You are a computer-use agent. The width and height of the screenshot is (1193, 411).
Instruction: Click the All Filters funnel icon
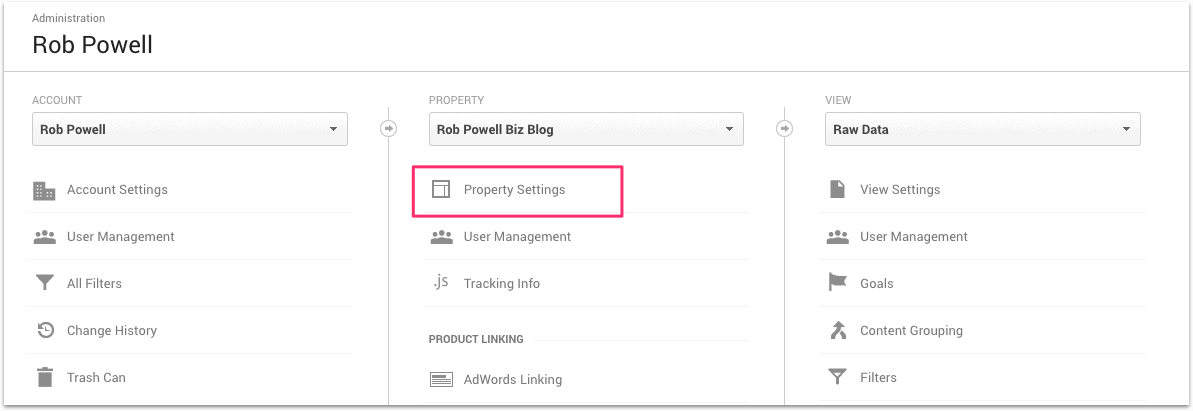[x=44, y=284]
